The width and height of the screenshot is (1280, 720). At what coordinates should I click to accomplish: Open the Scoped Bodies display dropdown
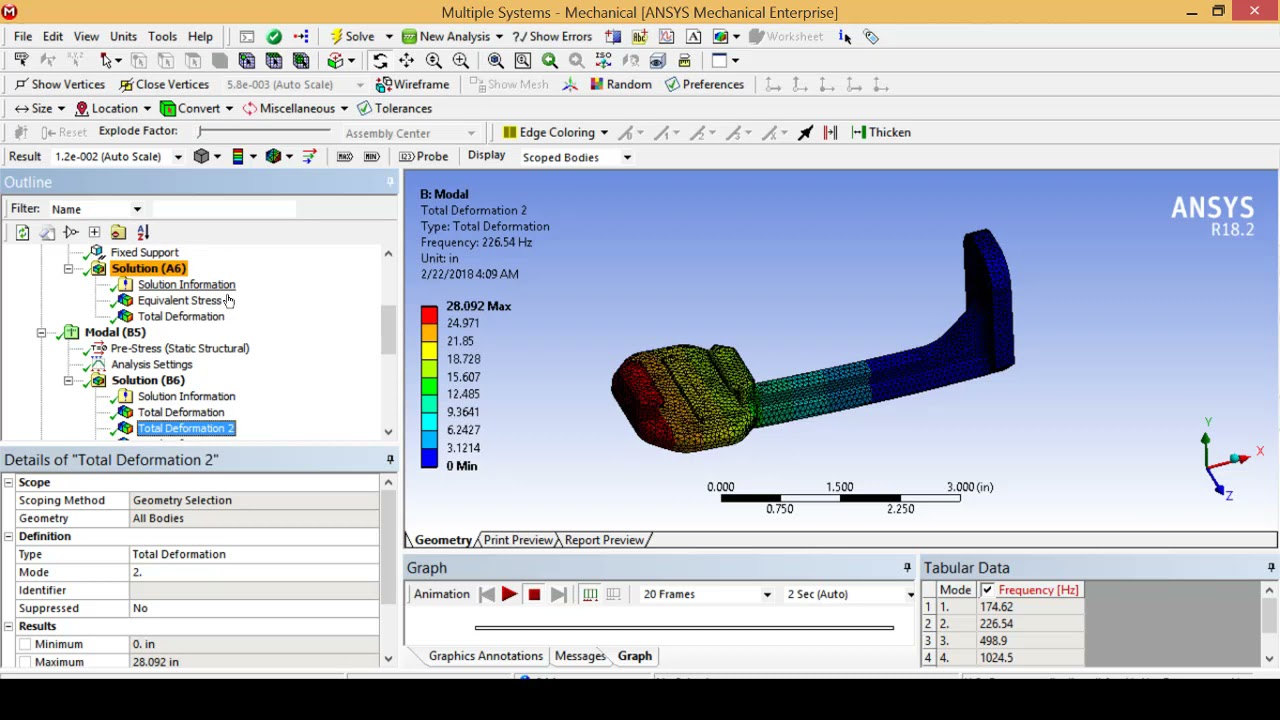[x=627, y=157]
